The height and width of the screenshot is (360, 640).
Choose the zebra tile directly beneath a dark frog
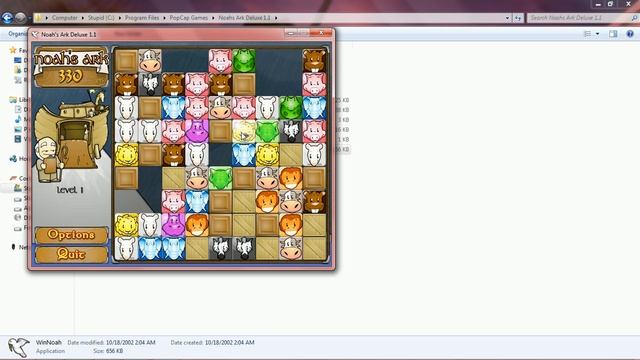click(291, 131)
